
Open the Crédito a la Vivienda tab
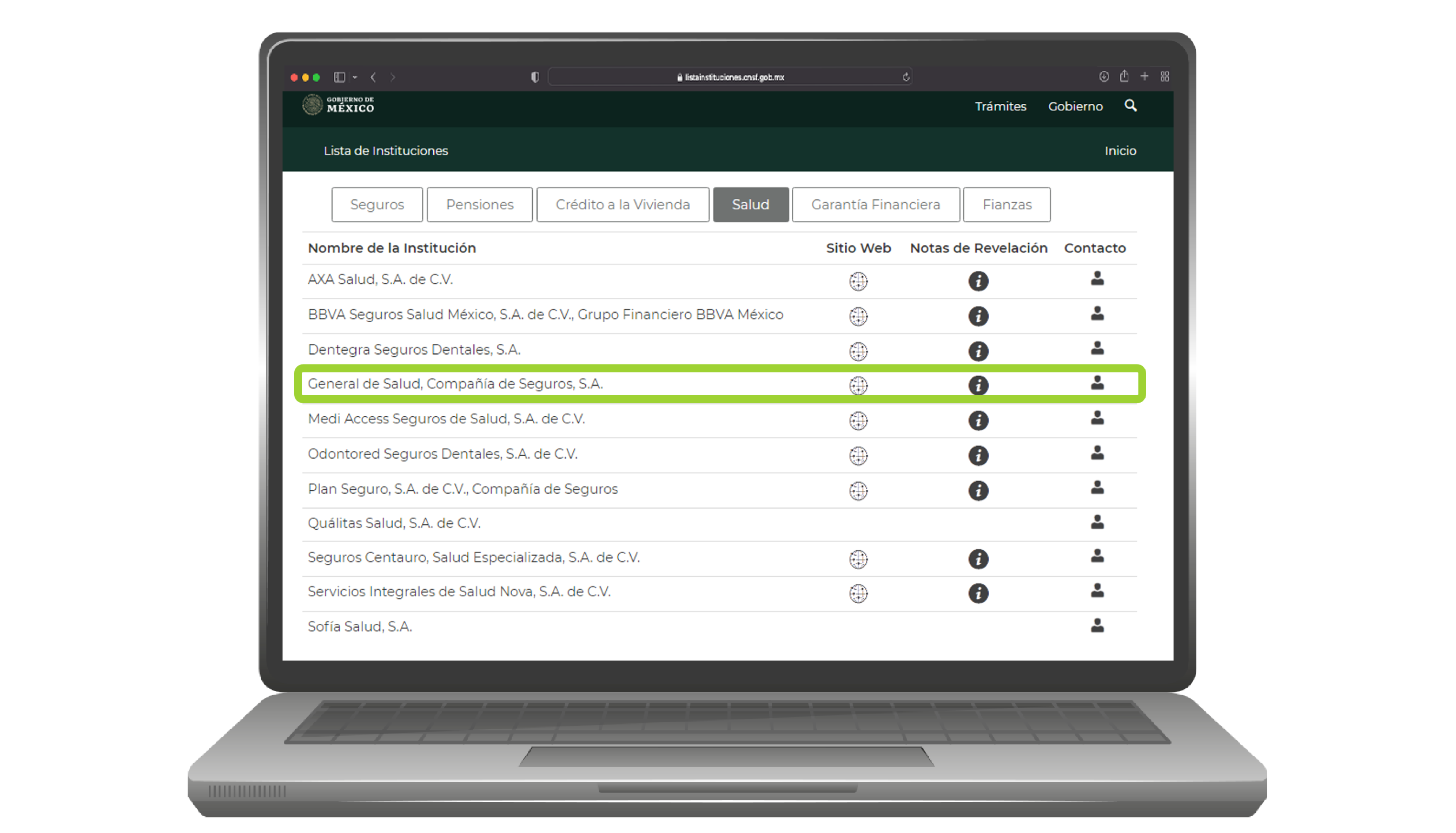tap(623, 204)
